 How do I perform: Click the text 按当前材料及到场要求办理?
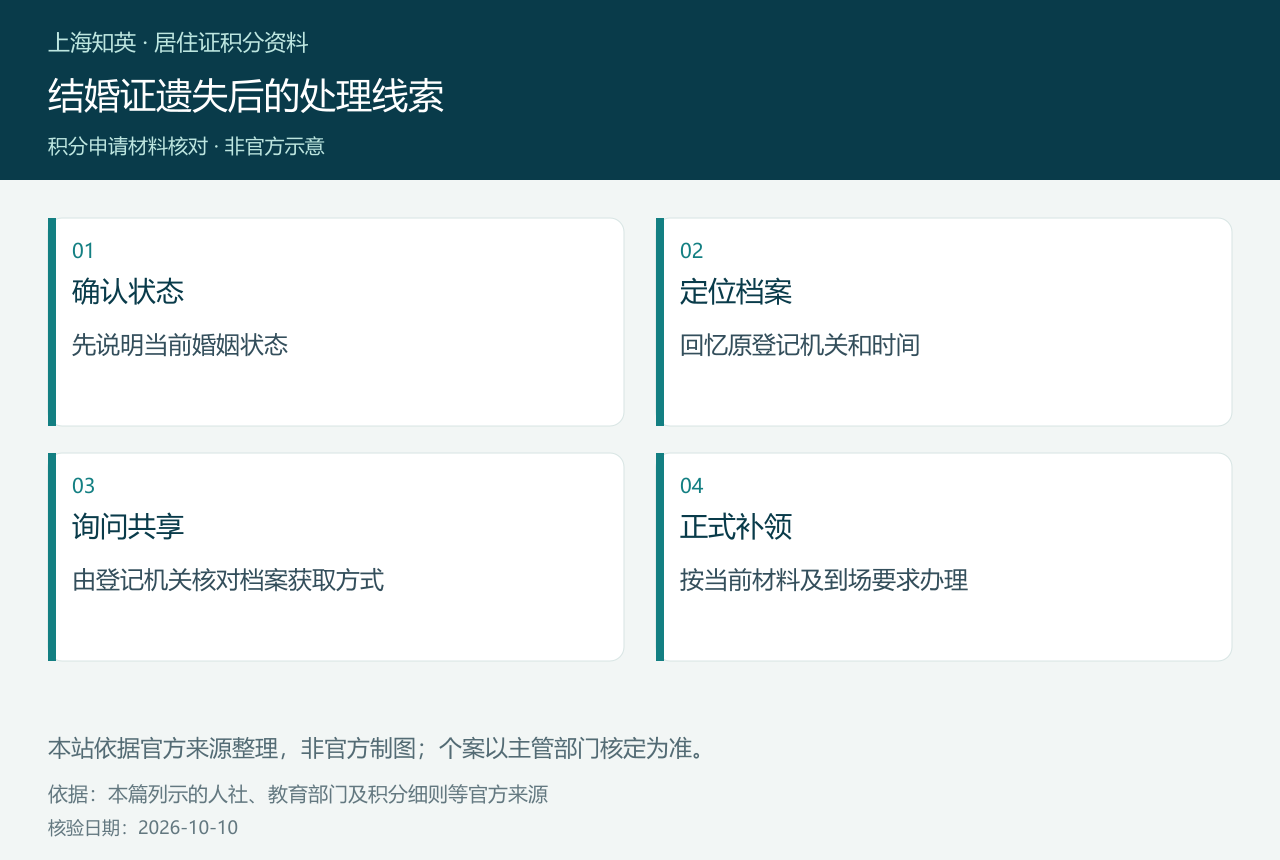click(824, 581)
